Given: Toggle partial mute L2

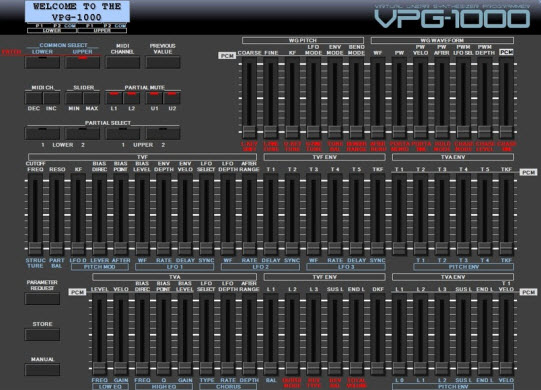Looking at the screenshot, I should coord(131,98).
